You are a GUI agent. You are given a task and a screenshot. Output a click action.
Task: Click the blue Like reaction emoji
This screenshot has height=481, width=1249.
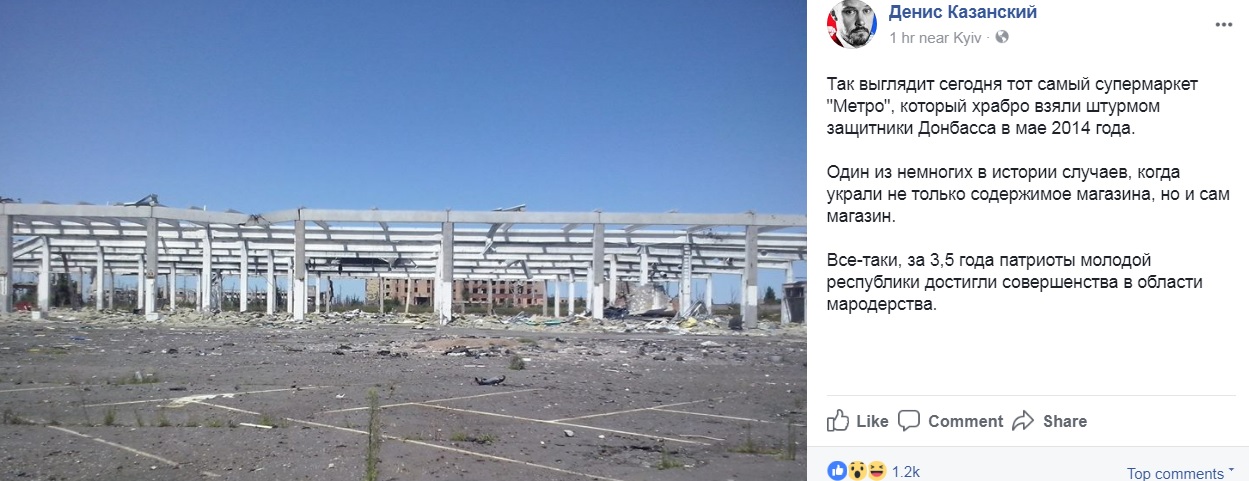point(835,470)
